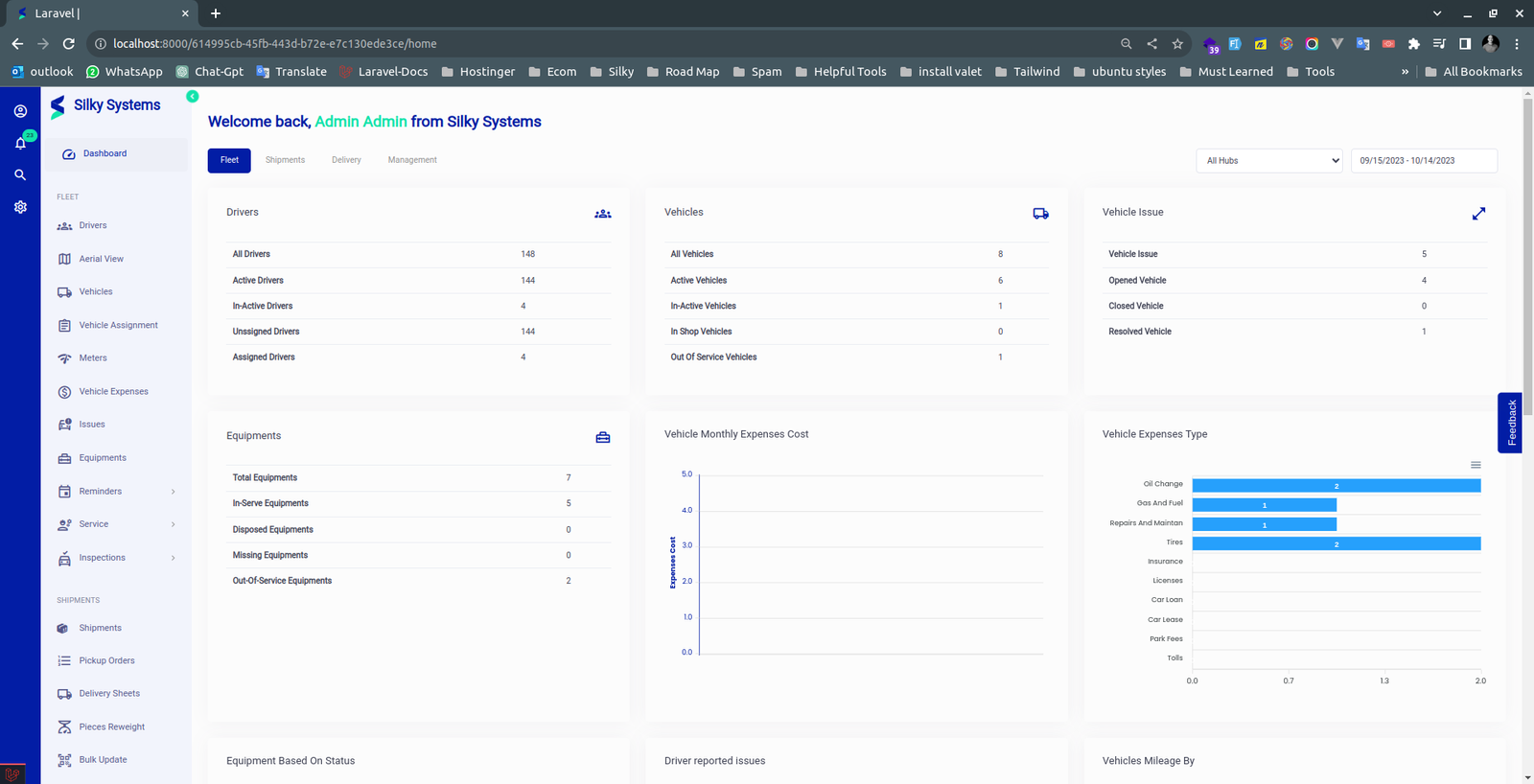Click the Equipments card briefcase icon
Viewport: 1534px width, 784px height.
pyautogui.click(x=602, y=437)
